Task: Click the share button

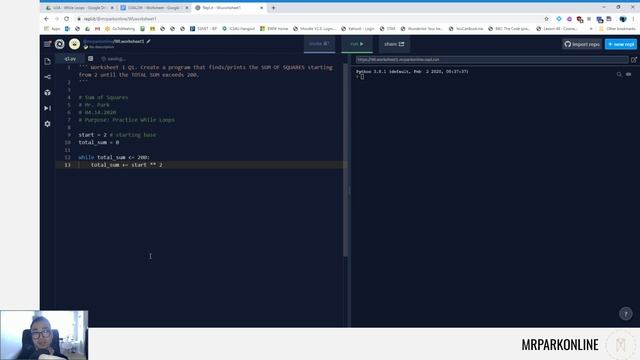Action: [x=394, y=44]
